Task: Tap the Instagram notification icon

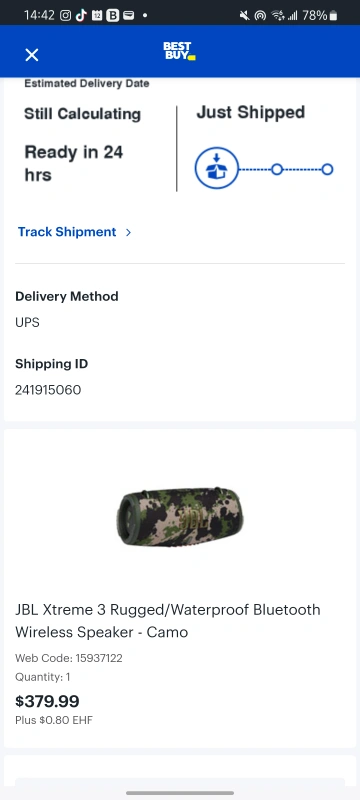Action: pyautogui.click(x=66, y=15)
